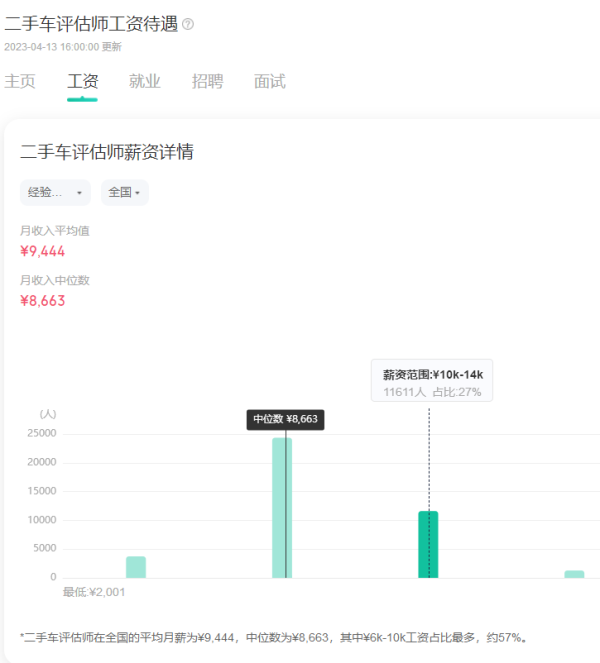
Task: Click the 2023-04-13 更新 timestamp
Action: [x=63, y=46]
